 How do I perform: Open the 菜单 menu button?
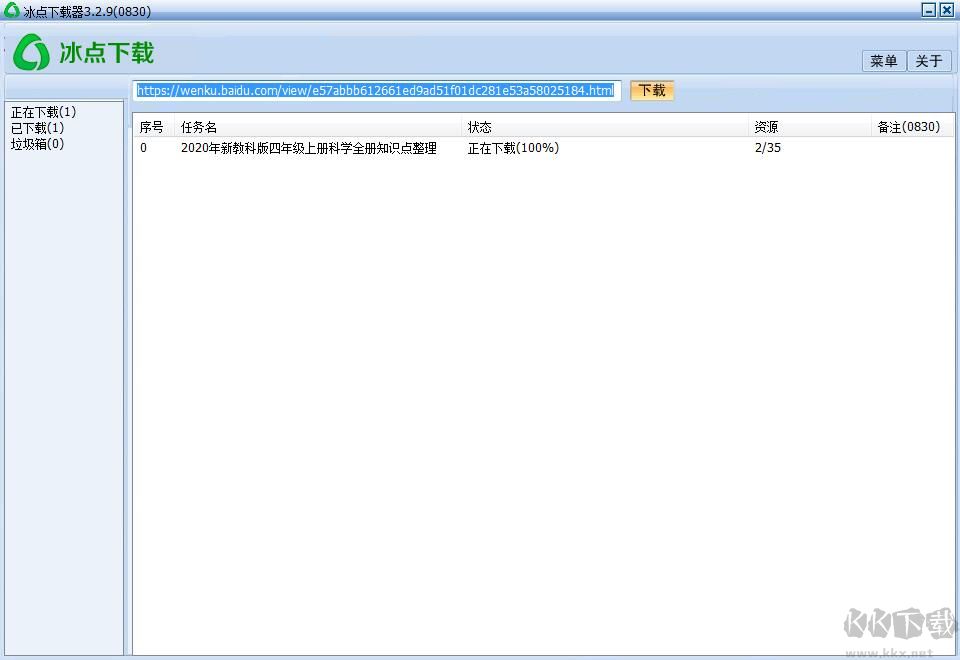[x=883, y=61]
